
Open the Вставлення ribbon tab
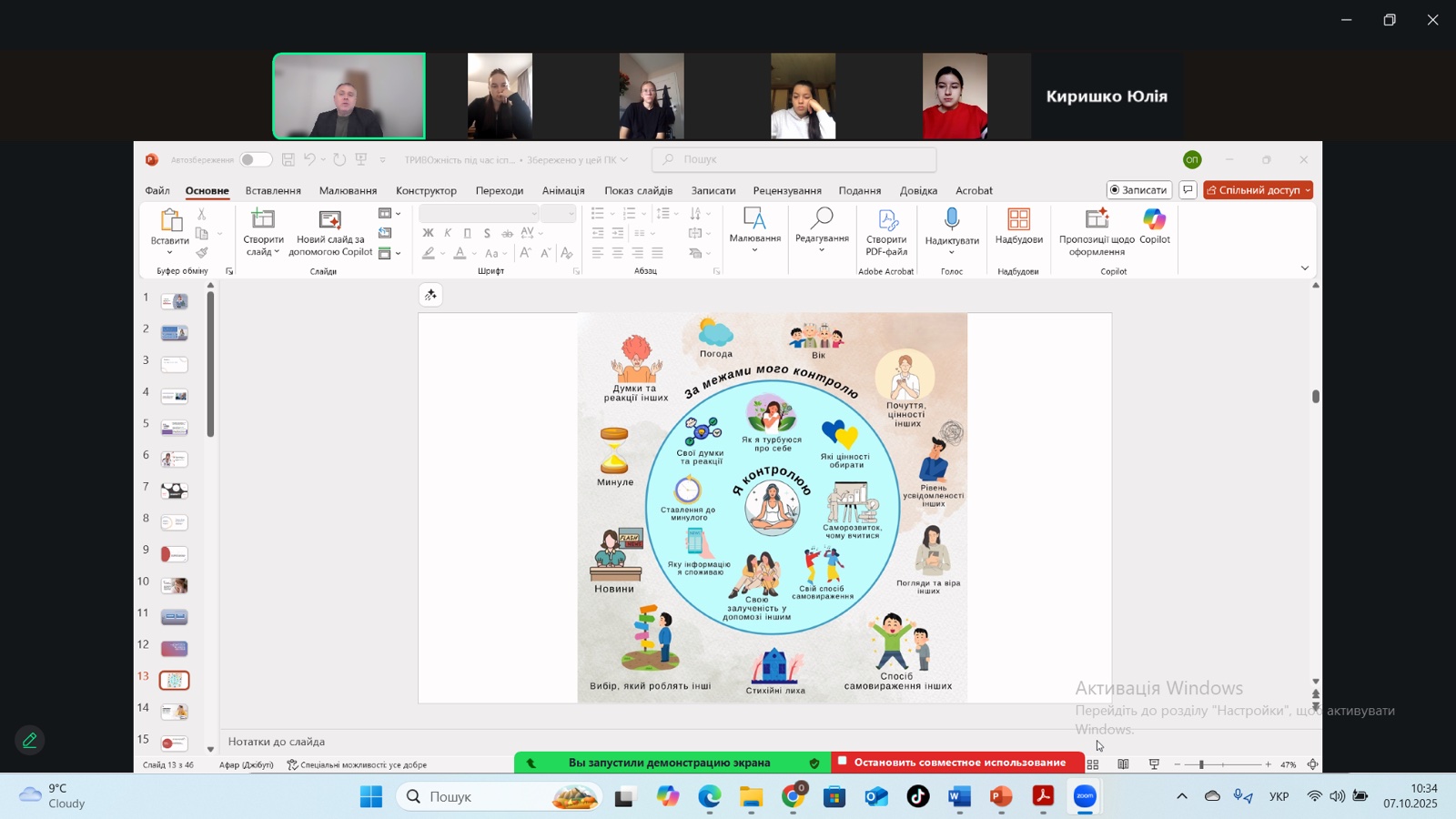tap(273, 191)
